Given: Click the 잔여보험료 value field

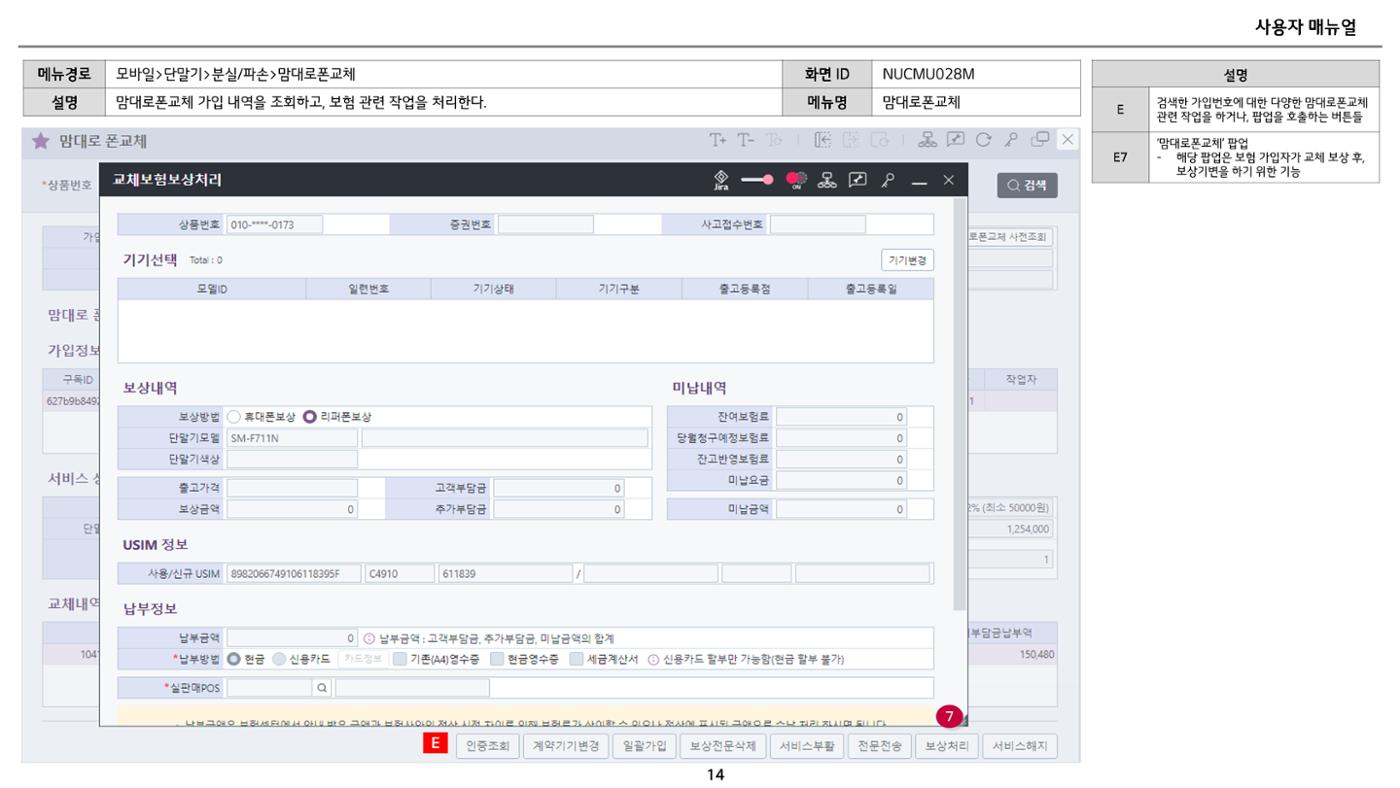Looking at the screenshot, I should click(x=841, y=417).
